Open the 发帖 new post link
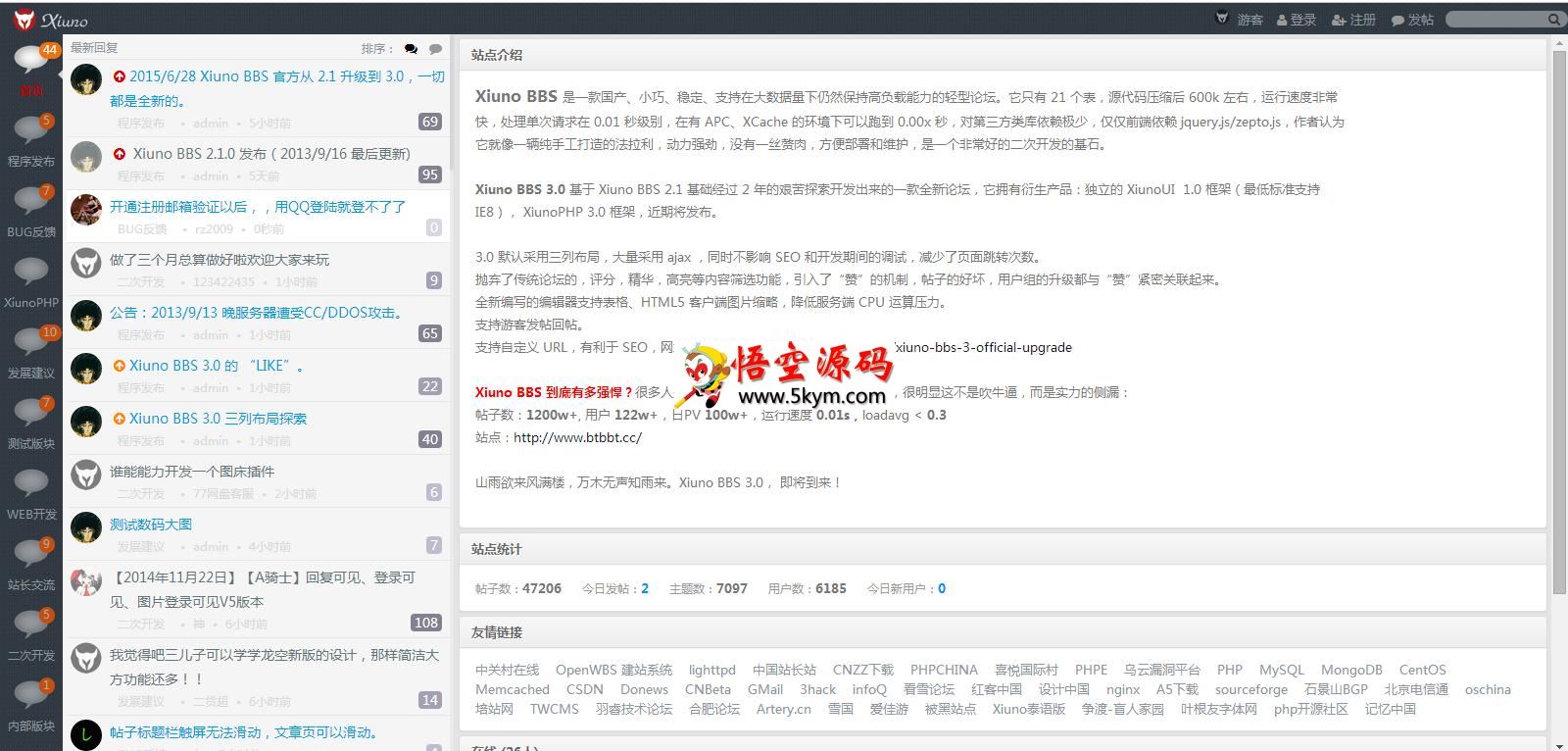The image size is (1568, 751). [x=1412, y=20]
